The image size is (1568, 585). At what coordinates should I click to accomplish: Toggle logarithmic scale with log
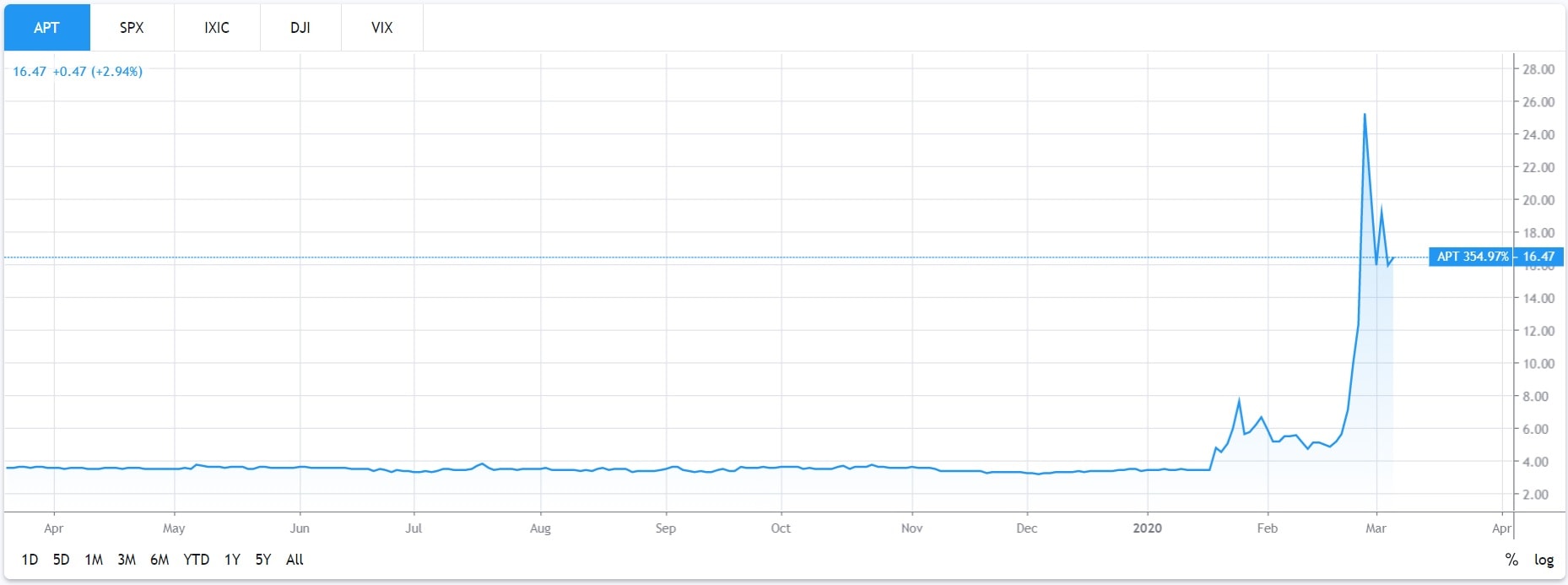coord(1544,560)
